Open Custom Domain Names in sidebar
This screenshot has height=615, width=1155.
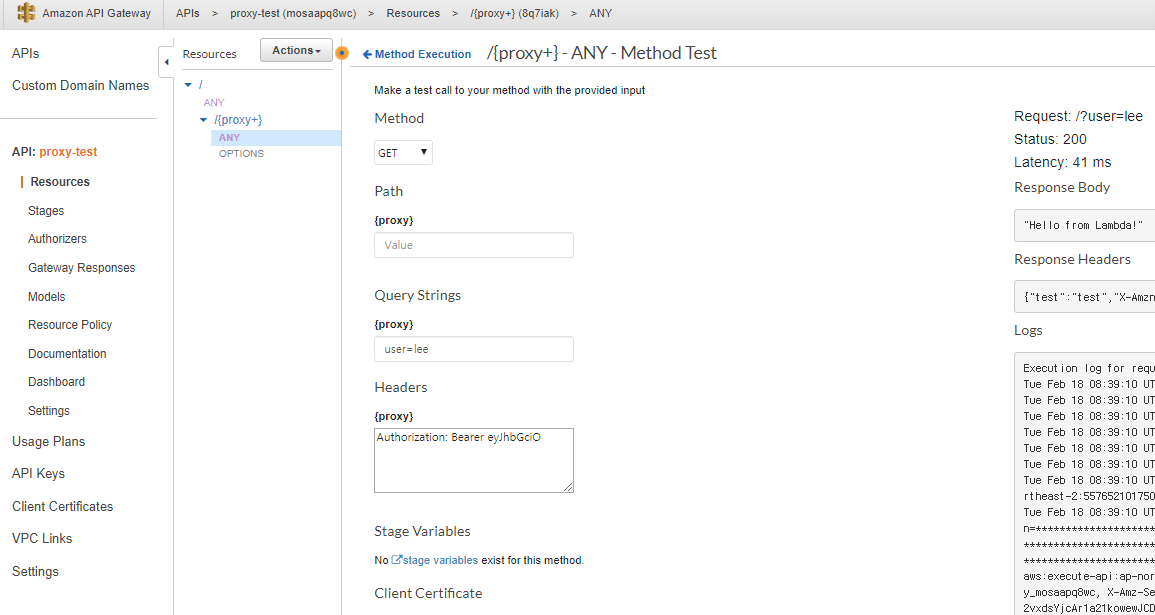coord(80,85)
